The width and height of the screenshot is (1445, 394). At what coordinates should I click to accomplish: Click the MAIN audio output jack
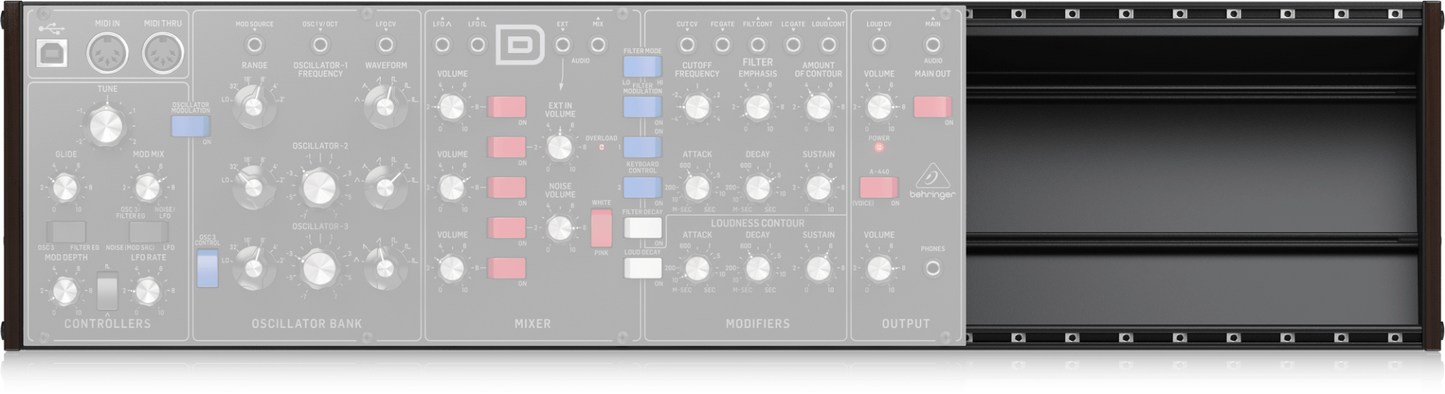933,45
